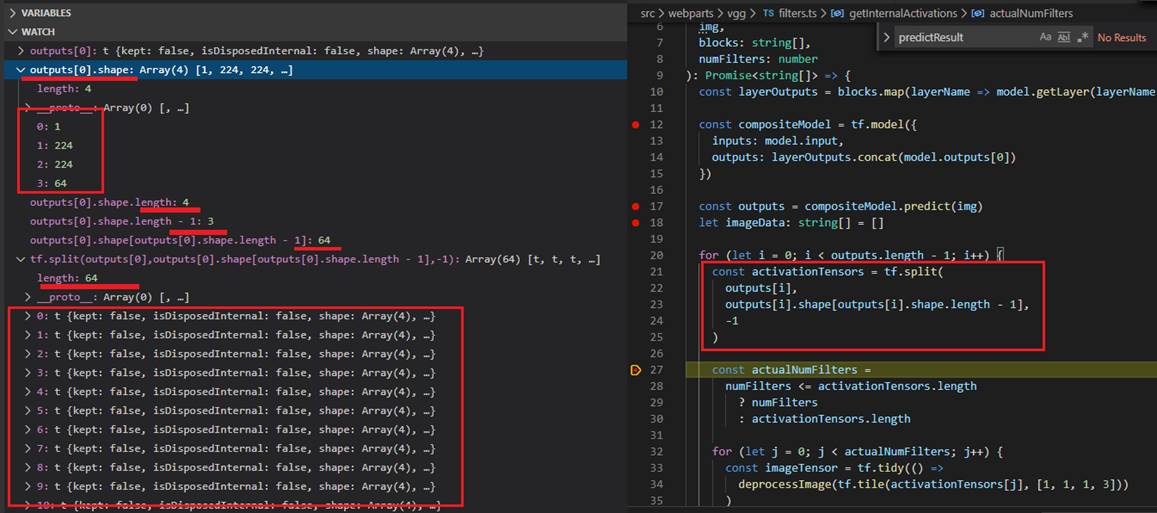Remove the breakpoint on line 17
The height and width of the screenshot is (513, 1157).
pyautogui.click(x=635, y=206)
